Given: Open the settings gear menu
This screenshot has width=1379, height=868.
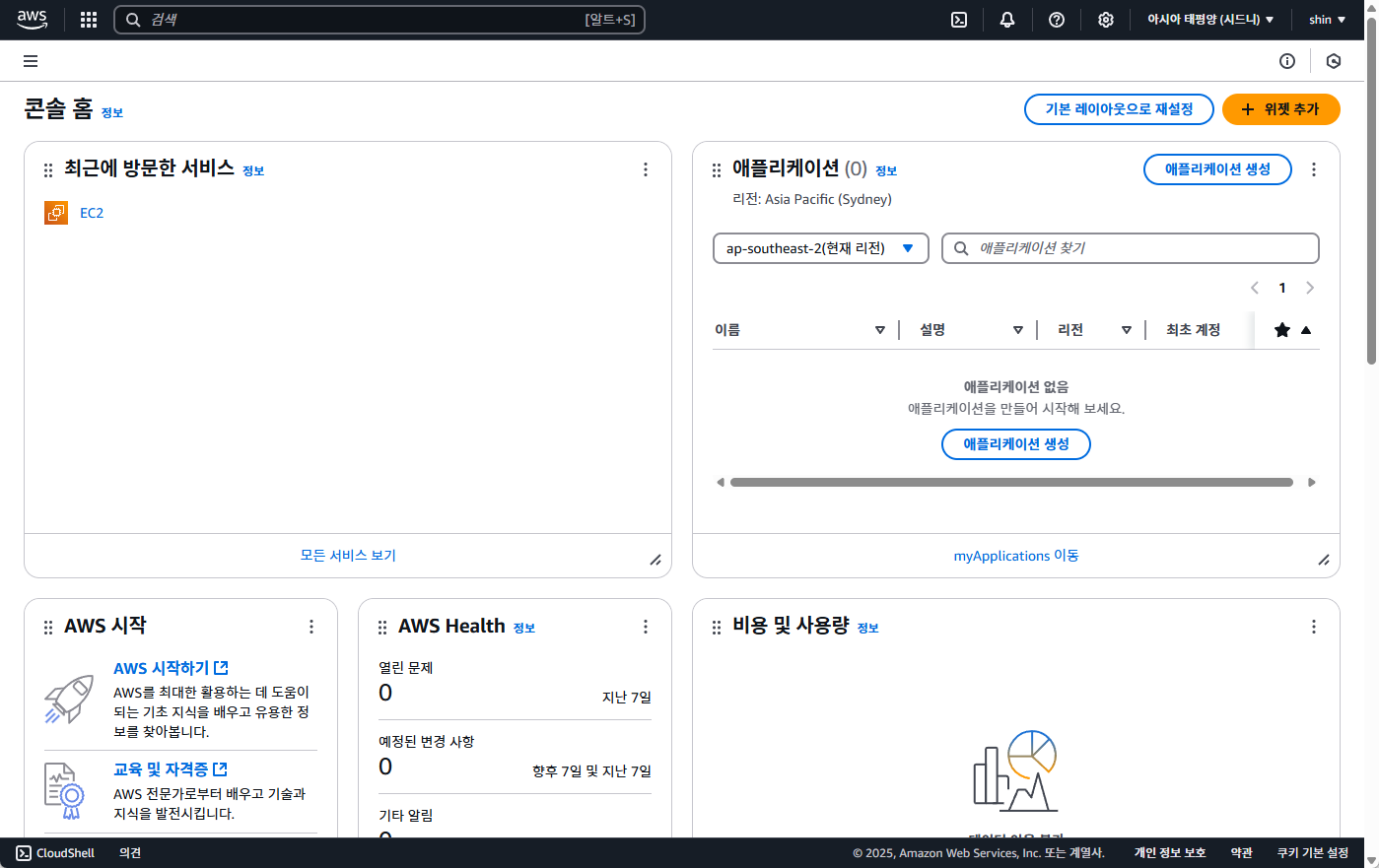Looking at the screenshot, I should pyautogui.click(x=1106, y=20).
